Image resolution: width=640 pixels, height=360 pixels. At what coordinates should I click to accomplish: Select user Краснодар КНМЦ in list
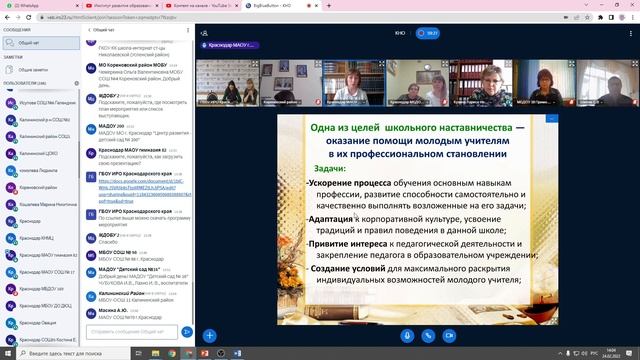coord(41,238)
